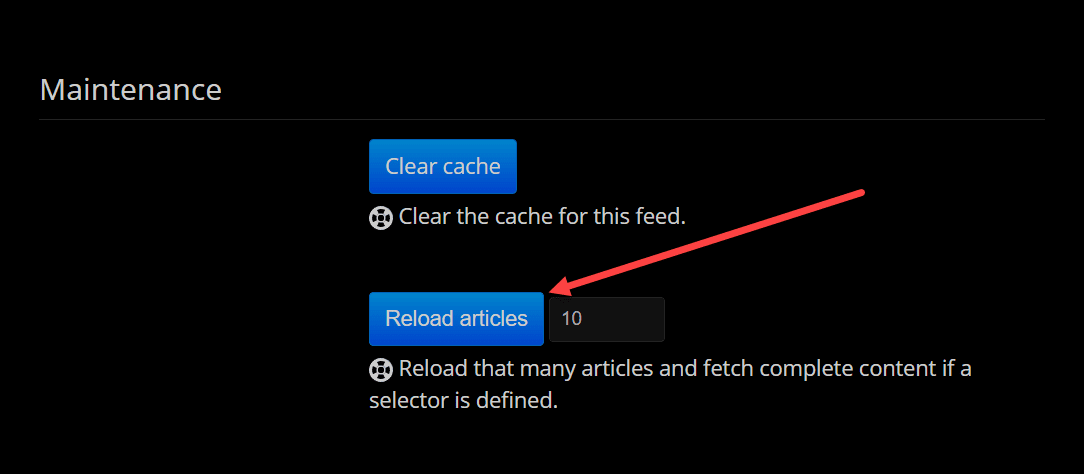Place cursor after the number 10
This screenshot has height=474, width=1084.
tap(583, 319)
